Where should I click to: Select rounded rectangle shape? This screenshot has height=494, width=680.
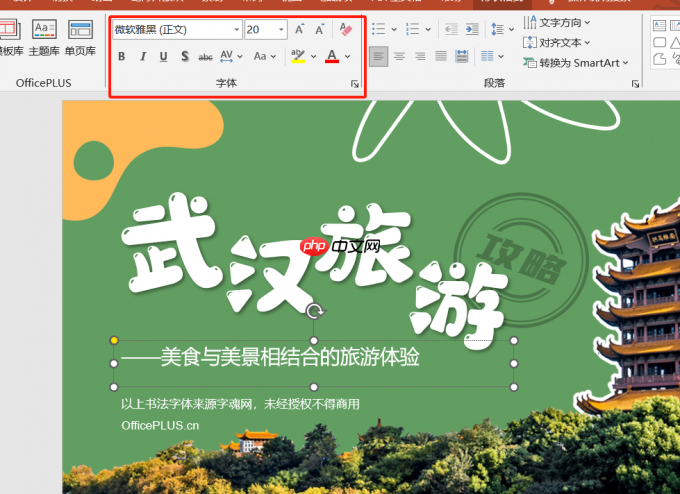(x=659, y=43)
